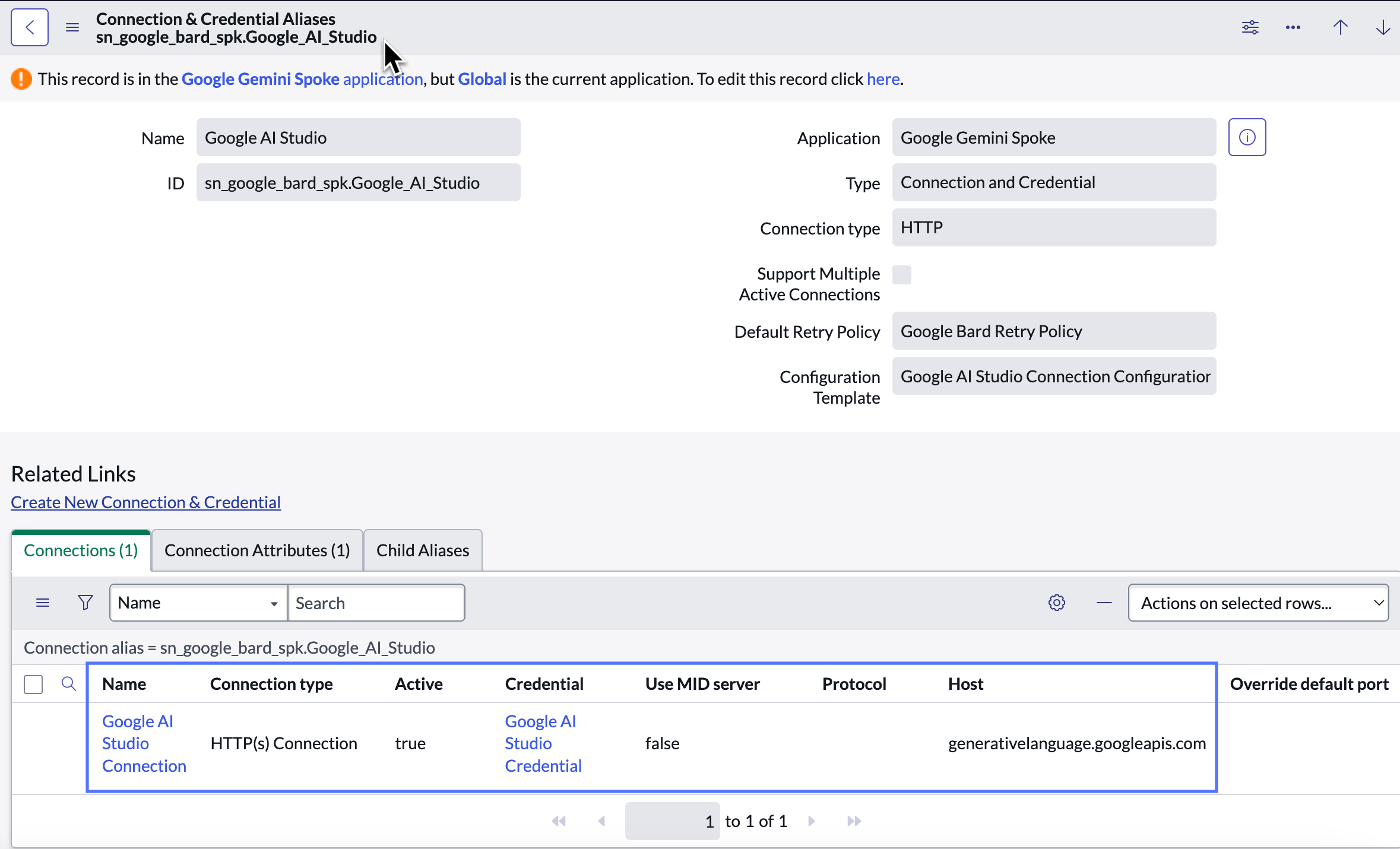Click the Global application link
This screenshot has height=849, width=1400.
coord(482,79)
